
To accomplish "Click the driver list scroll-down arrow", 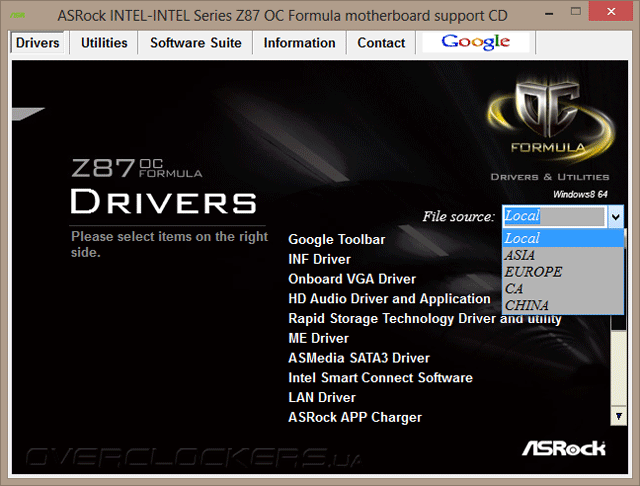I will tap(619, 416).
